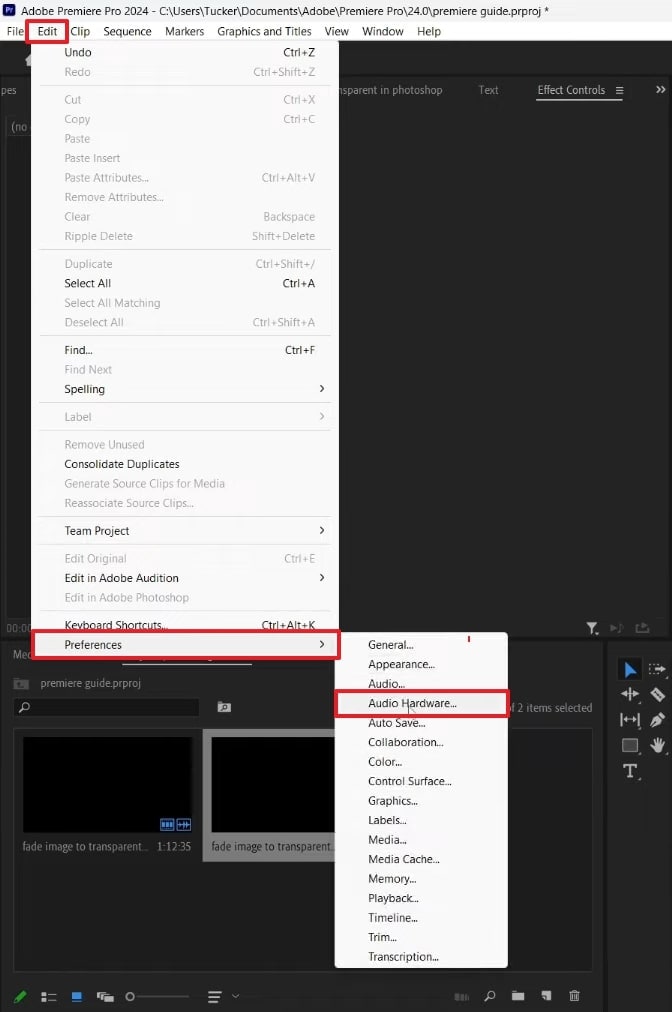Open the Sequence menu
The width and height of the screenshot is (672, 1012).
pyautogui.click(x=127, y=31)
